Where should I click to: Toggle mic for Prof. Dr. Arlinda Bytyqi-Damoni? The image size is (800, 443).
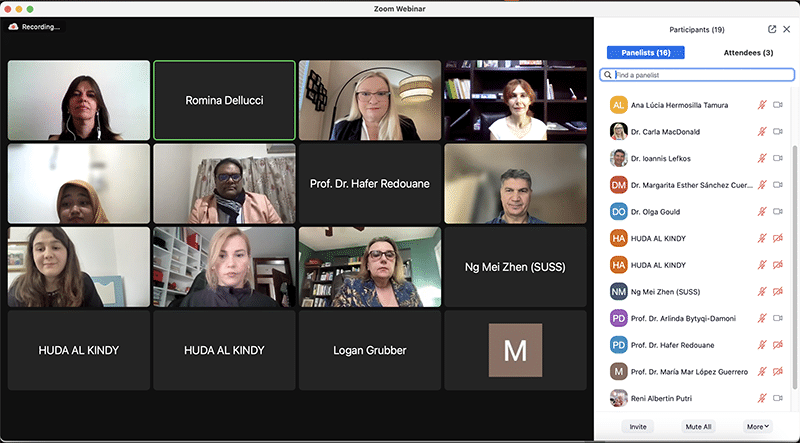[762, 318]
